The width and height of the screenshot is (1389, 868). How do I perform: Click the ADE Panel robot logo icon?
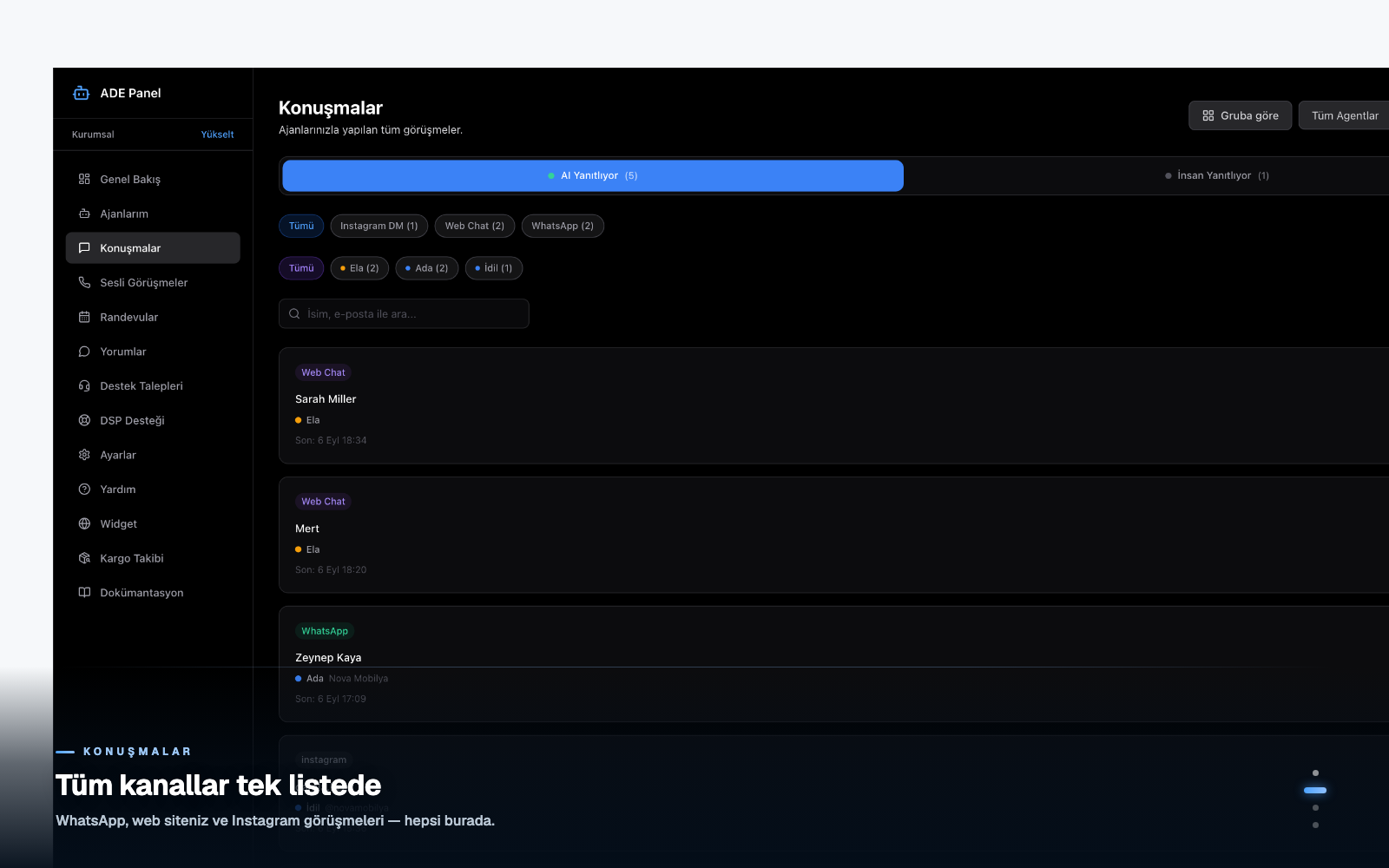pyautogui.click(x=82, y=93)
